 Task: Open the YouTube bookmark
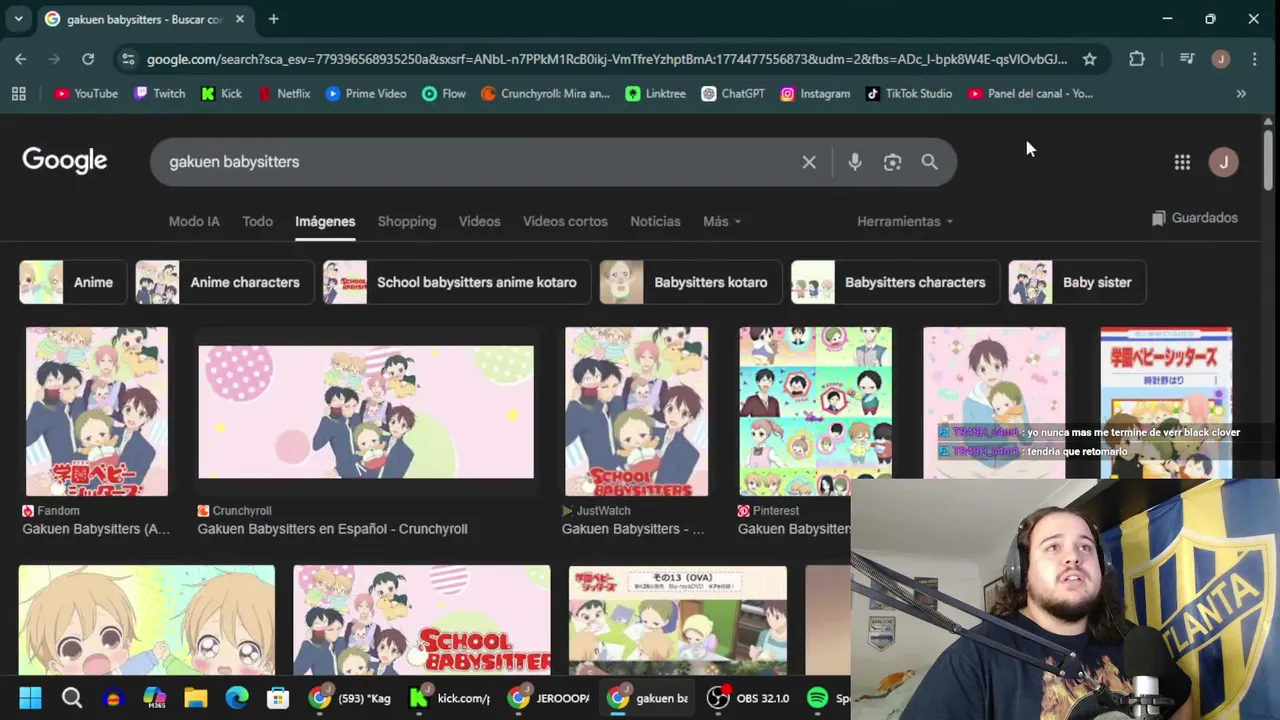pyautogui.click(x=86, y=94)
